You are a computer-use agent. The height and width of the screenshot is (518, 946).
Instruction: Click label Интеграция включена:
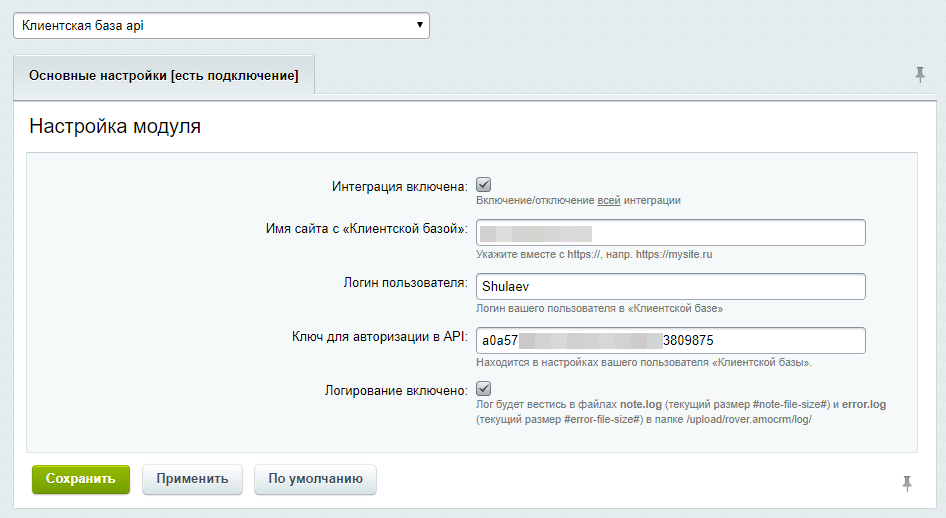point(399,186)
